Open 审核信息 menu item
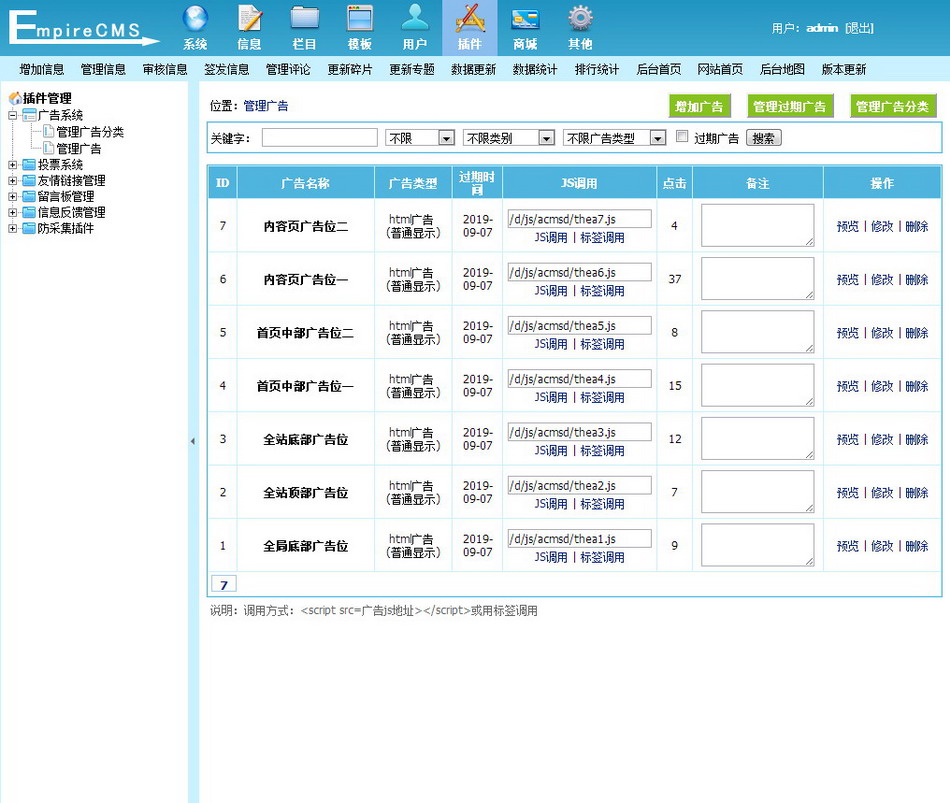The height and width of the screenshot is (803, 950). coord(165,70)
